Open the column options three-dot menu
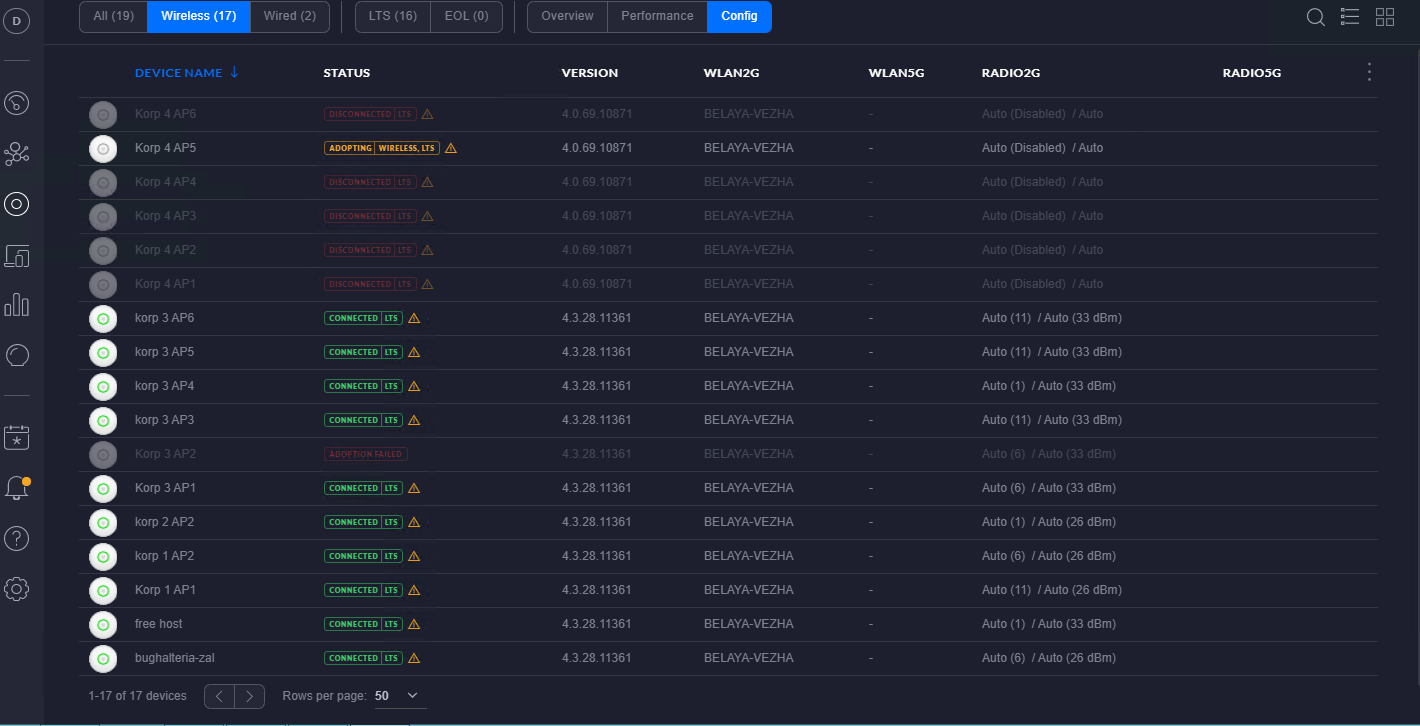Viewport: 1420px width, 726px height. [1370, 72]
